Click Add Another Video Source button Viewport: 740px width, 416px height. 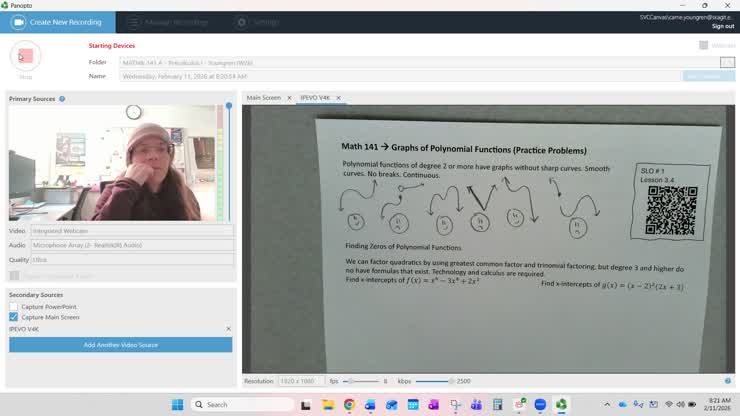pos(120,345)
